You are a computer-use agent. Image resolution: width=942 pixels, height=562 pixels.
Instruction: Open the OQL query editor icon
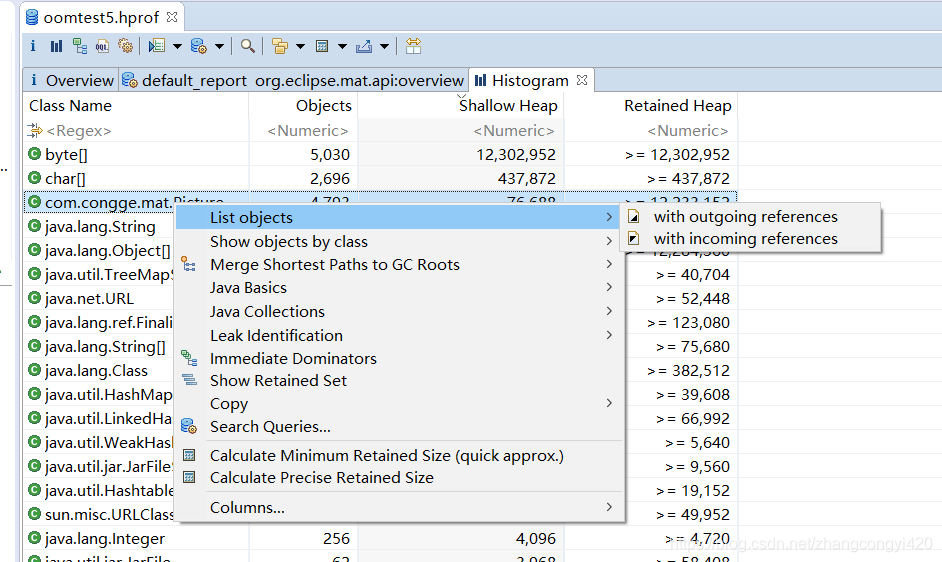[x=102, y=46]
